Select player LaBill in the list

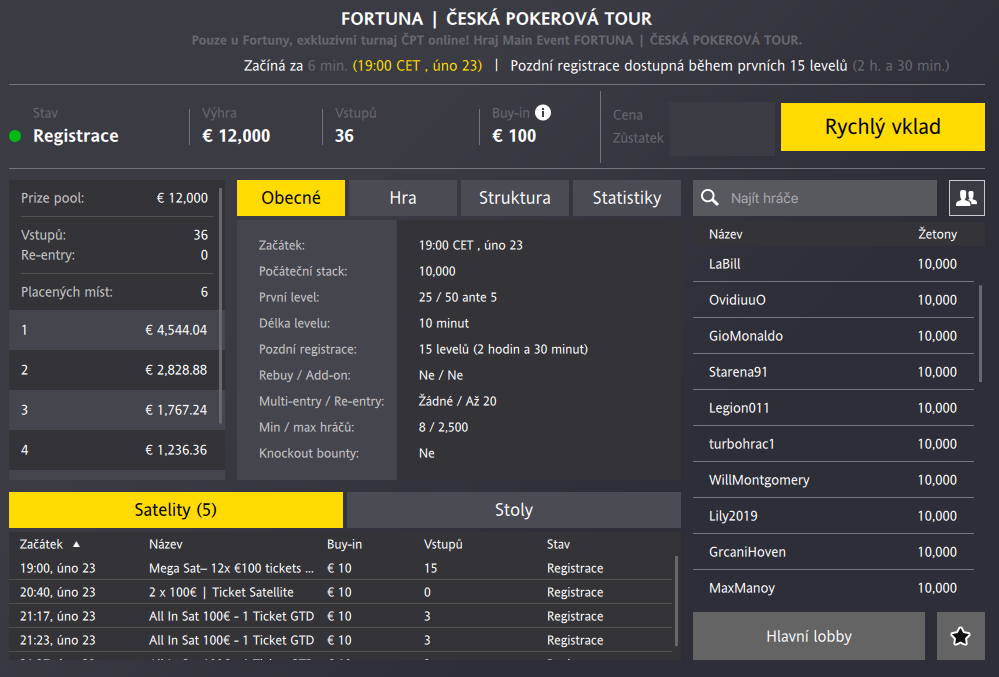(x=833, y=264)
